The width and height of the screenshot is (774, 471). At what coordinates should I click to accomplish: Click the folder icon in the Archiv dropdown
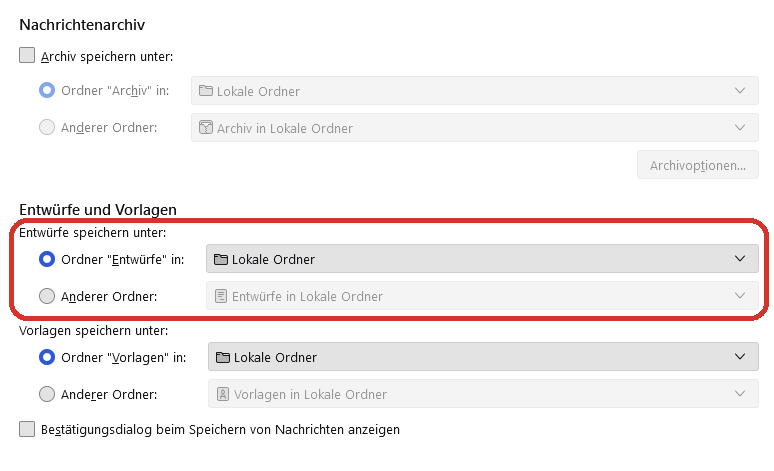coord(206,91)
